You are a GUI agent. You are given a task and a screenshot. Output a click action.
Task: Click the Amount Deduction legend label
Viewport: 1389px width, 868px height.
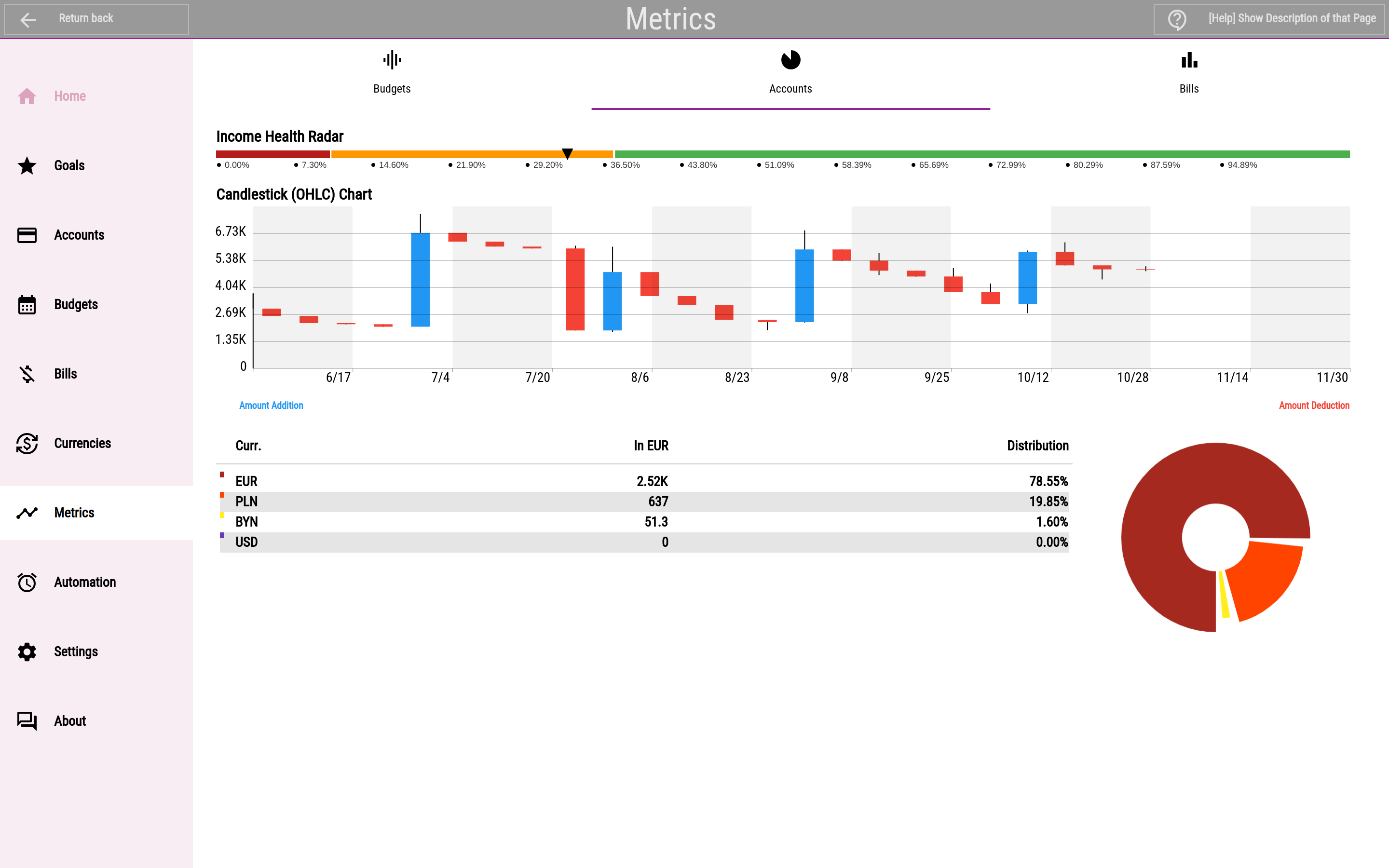coord(1314,405)
